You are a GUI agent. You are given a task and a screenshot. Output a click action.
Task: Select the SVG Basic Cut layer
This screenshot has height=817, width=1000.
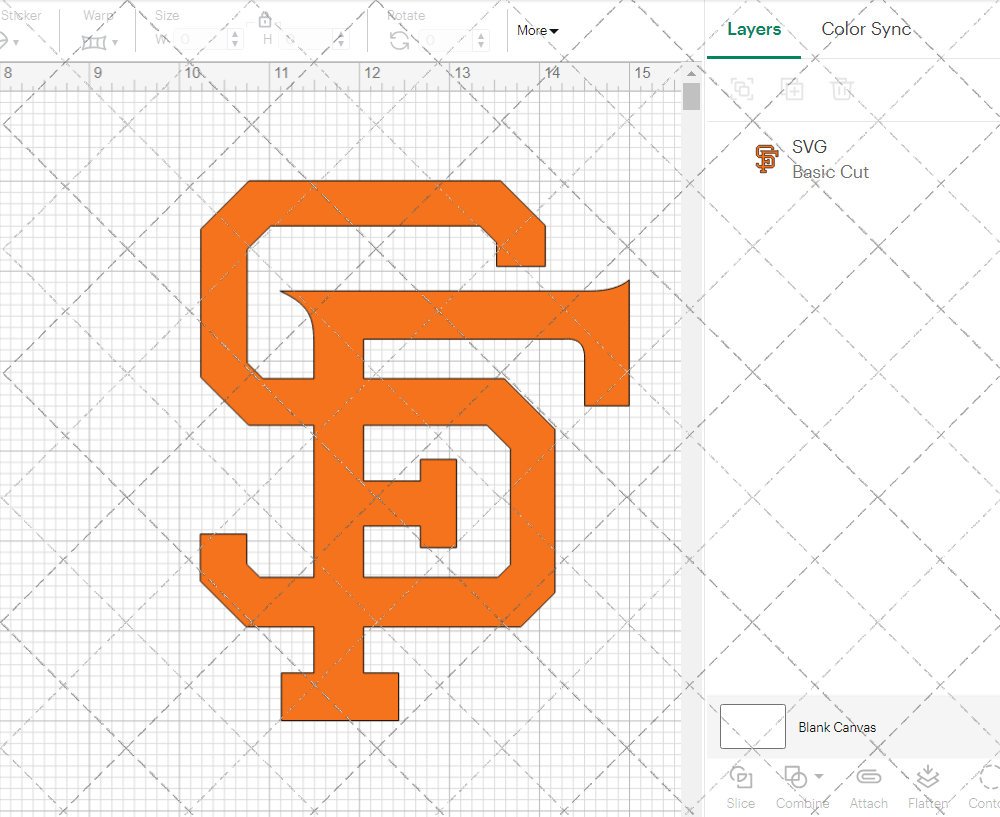click(830, 159)
